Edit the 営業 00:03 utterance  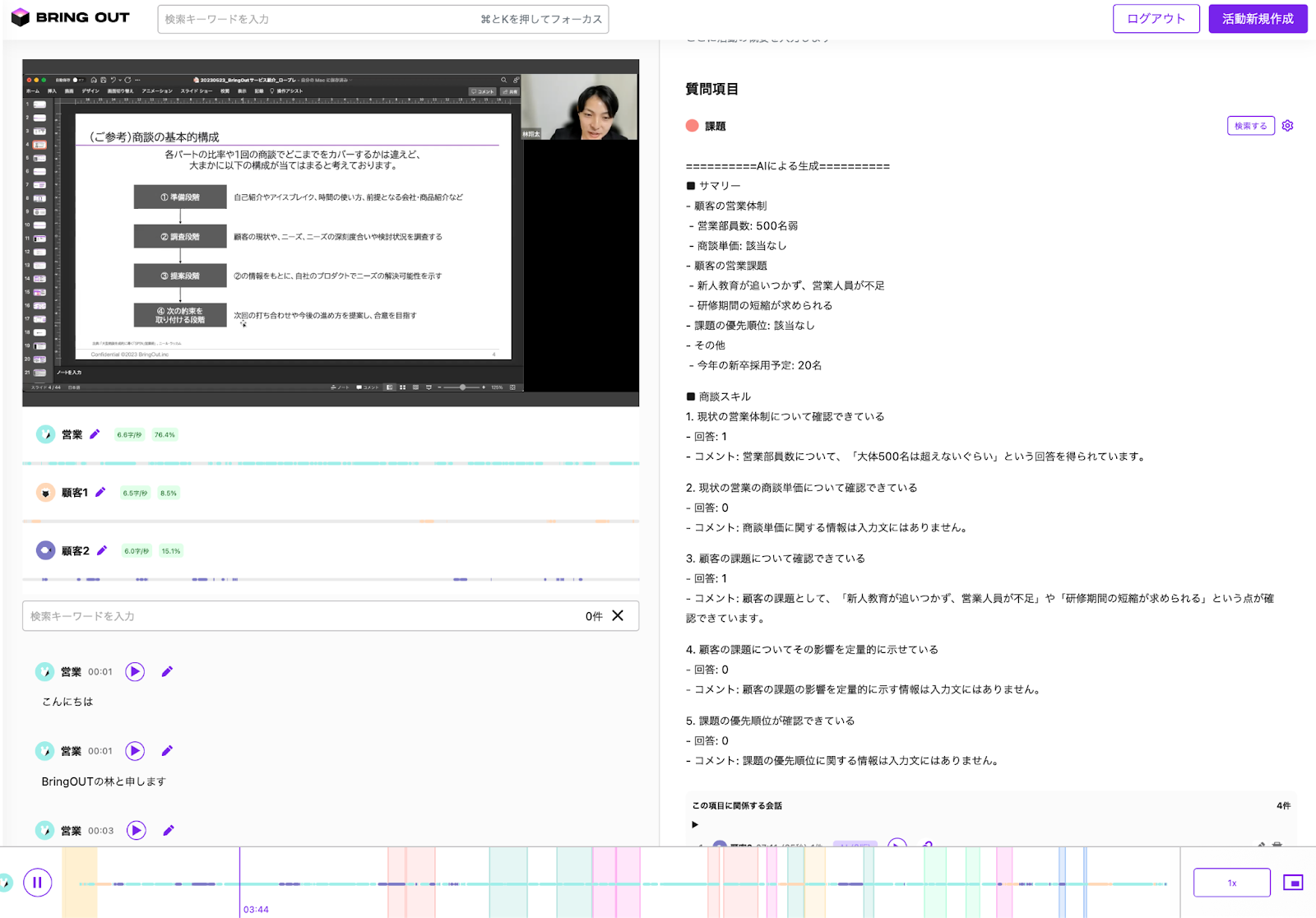169,831
